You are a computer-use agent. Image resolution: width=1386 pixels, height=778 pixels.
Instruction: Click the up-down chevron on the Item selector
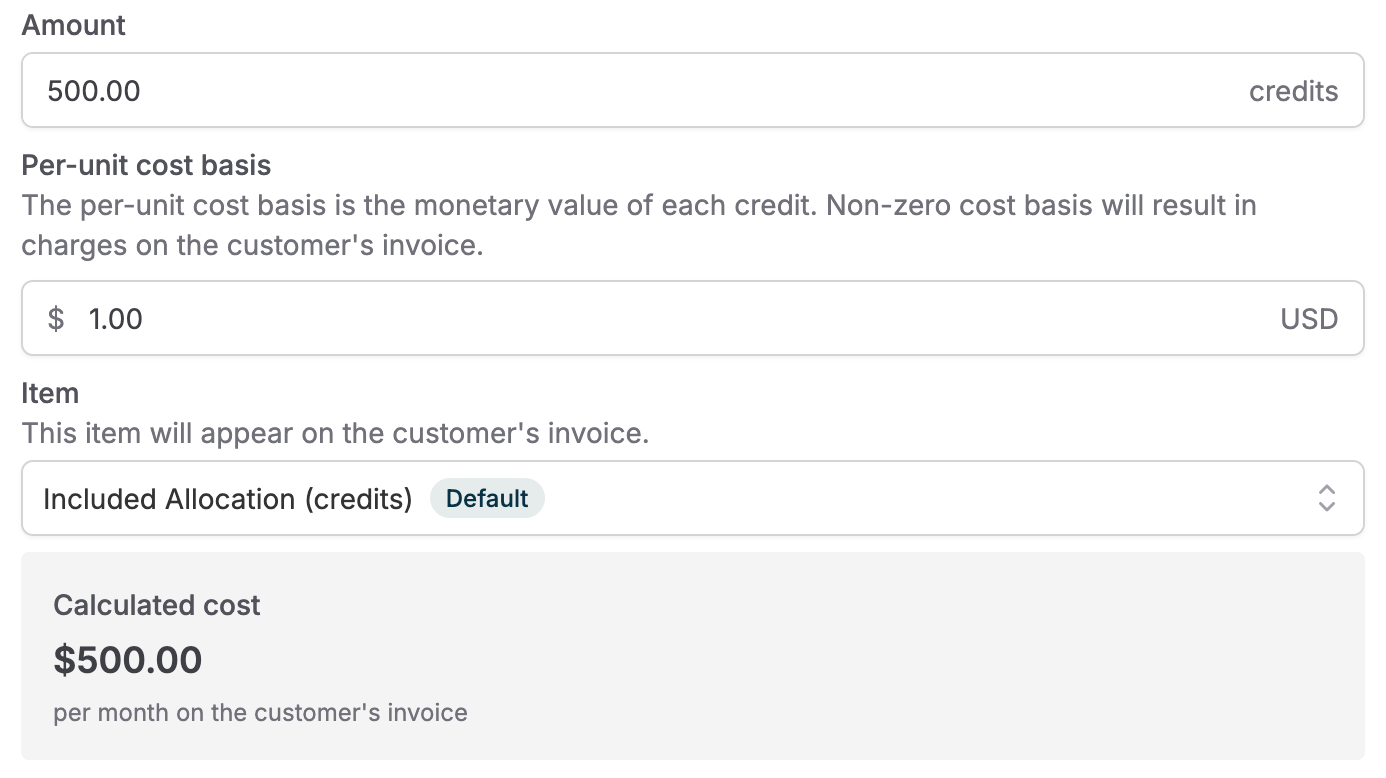click(x=1327, y=498)
